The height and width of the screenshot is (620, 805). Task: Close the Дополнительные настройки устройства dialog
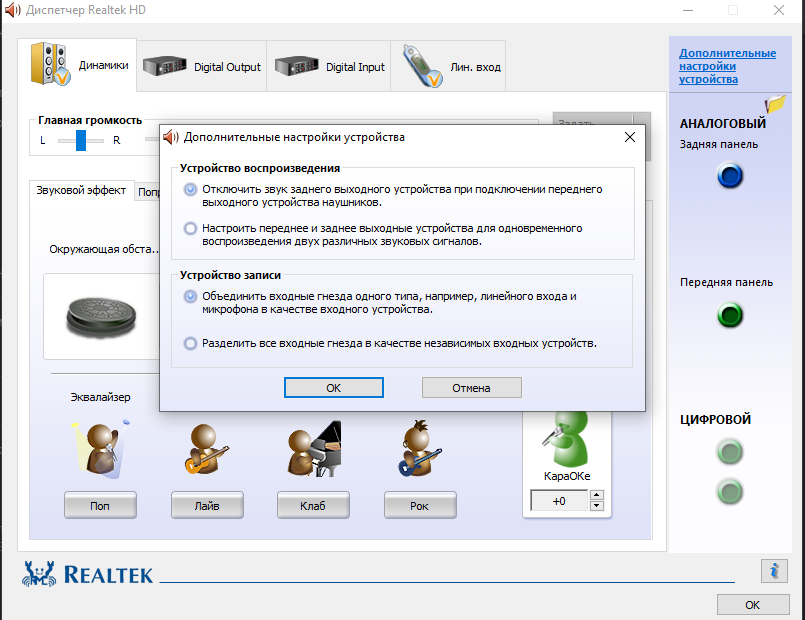click(x=630, y=137)
